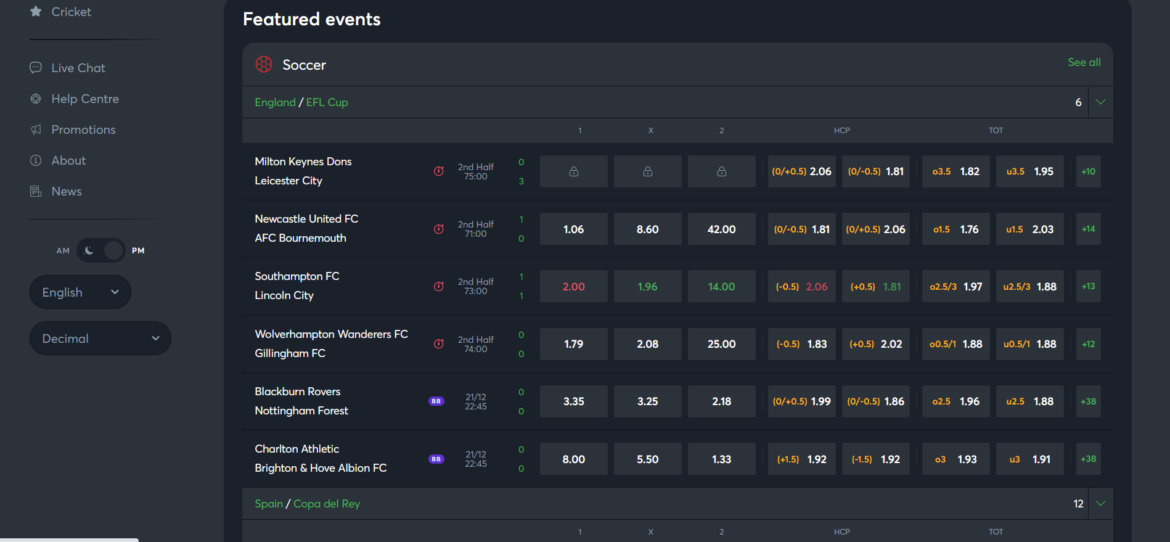Click bet builder badge for Blackburn Rovers
This screenshot has height=542, width=1170.
[437, 401]
